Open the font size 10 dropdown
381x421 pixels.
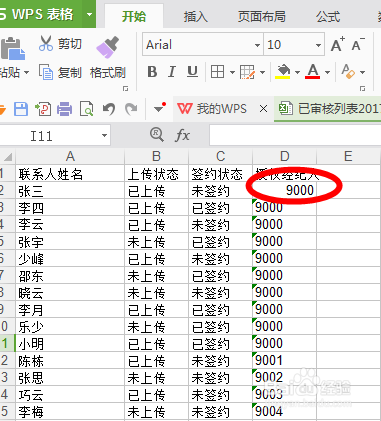pos(318,45)
